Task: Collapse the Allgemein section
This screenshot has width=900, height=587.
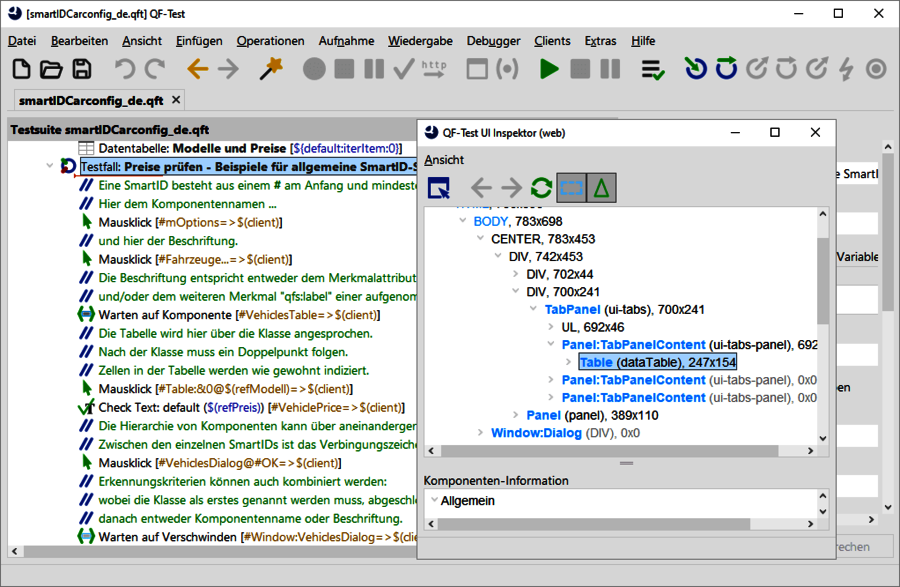Action: pos(435,500)
